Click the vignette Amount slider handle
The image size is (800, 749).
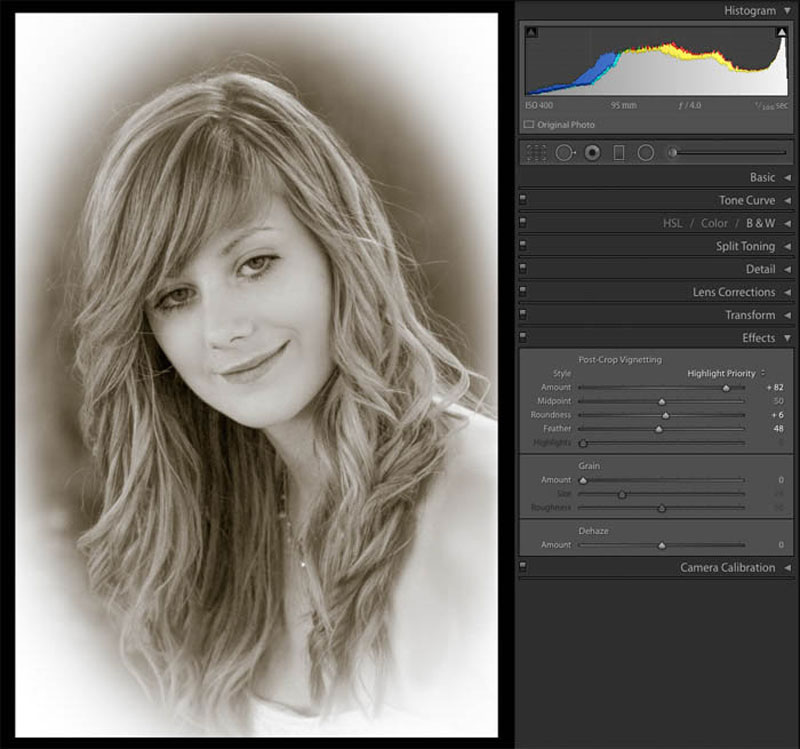click(726, 388)
